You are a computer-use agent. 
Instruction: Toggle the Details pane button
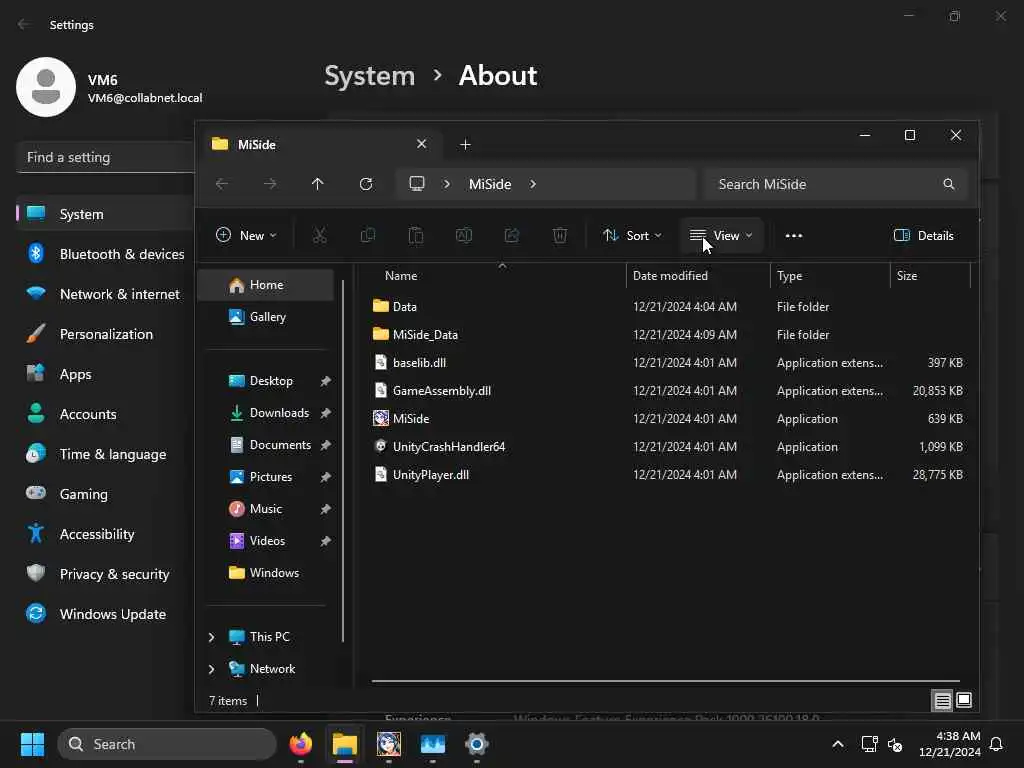923,236
